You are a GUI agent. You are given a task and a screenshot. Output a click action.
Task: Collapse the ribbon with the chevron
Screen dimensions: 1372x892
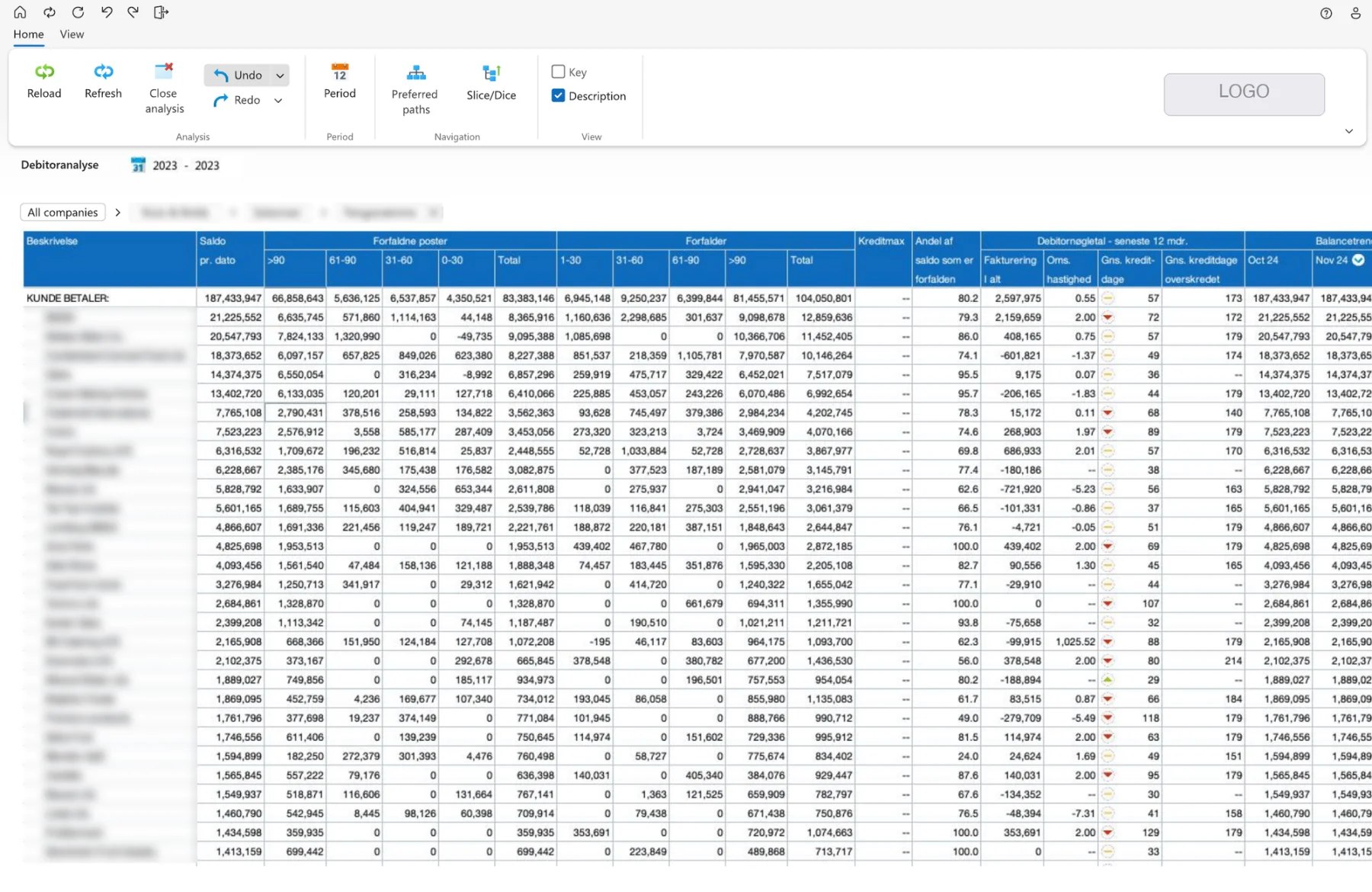1348,131
